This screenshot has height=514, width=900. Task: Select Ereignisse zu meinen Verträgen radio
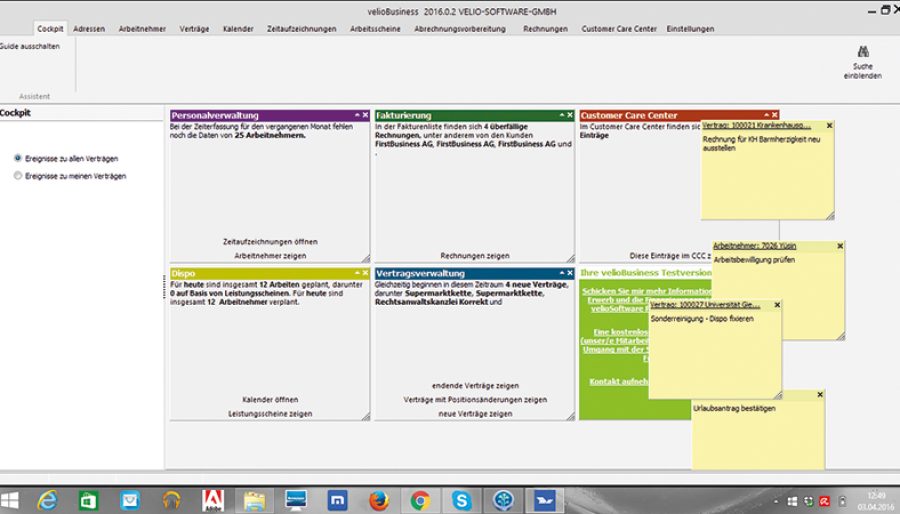click(18, 176)
